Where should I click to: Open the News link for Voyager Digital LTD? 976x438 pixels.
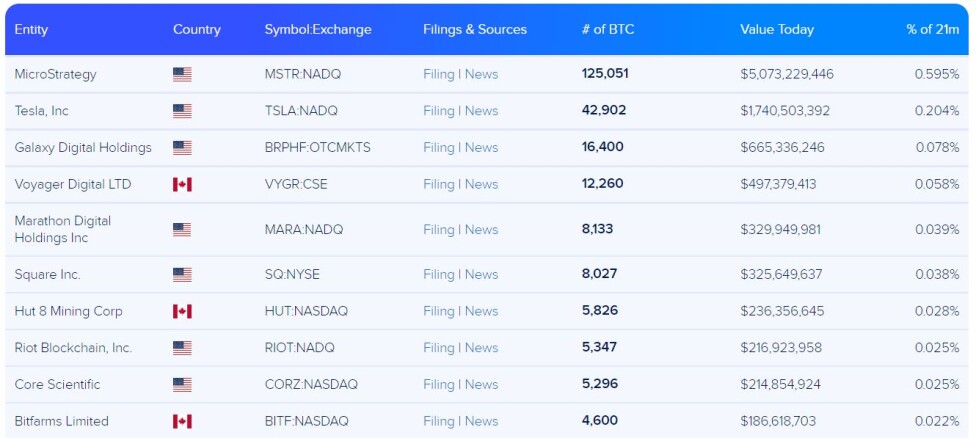(482, 184)
